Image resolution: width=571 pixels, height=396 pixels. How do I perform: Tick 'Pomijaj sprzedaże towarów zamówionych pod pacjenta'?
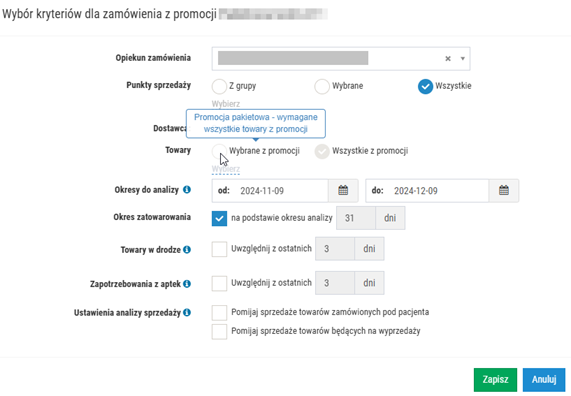pos(219,313)
